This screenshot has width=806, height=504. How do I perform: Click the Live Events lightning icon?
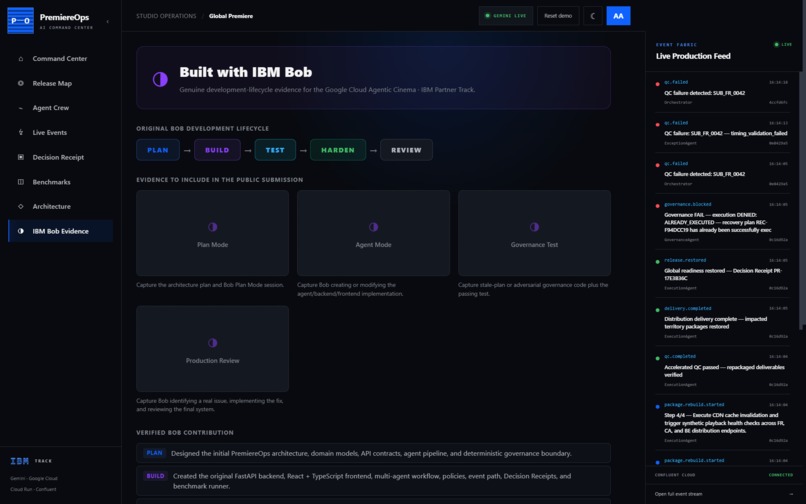[x=21, y=133]
